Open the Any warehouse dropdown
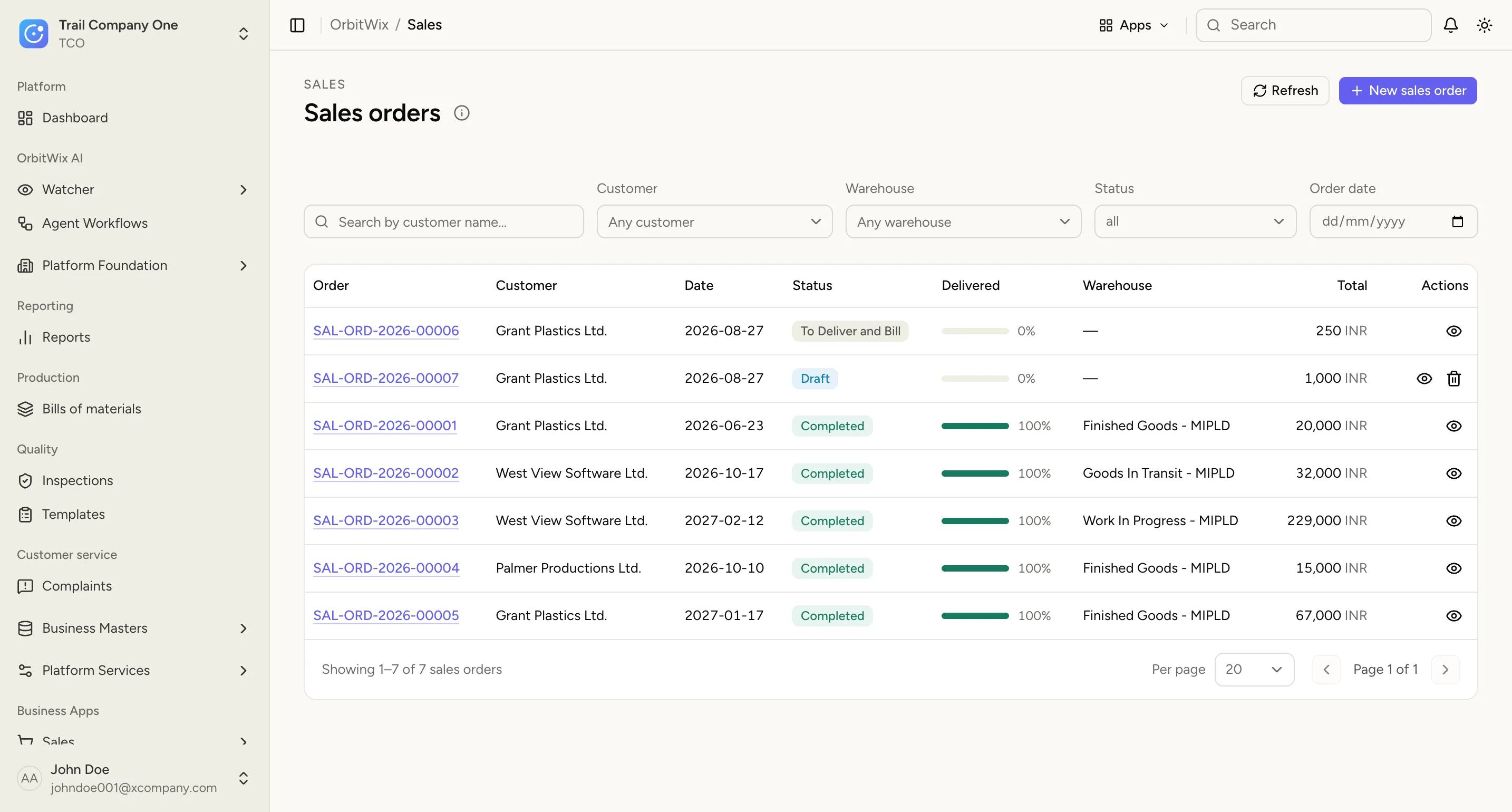Image resolution: width=1512 pixels, height=812 pixels. coord(963,221)
